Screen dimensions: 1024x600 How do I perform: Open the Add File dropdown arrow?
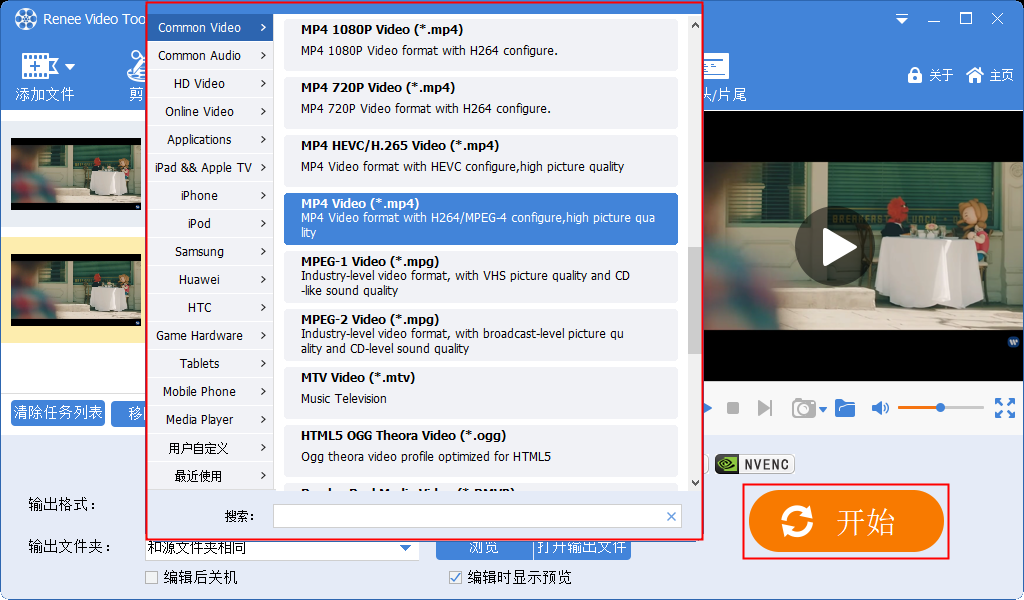pyautogui.click(x=70, y=67)
